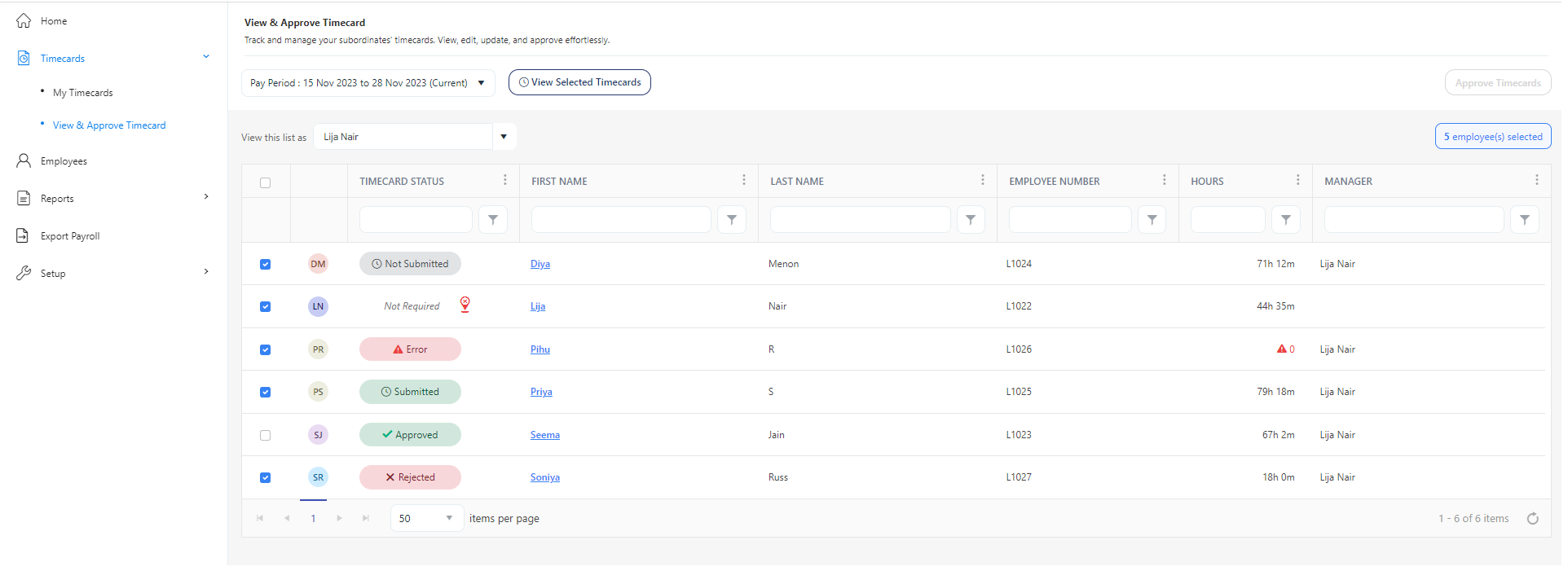
Task: Open the Timecard Status column options menu
Action: 504,180
